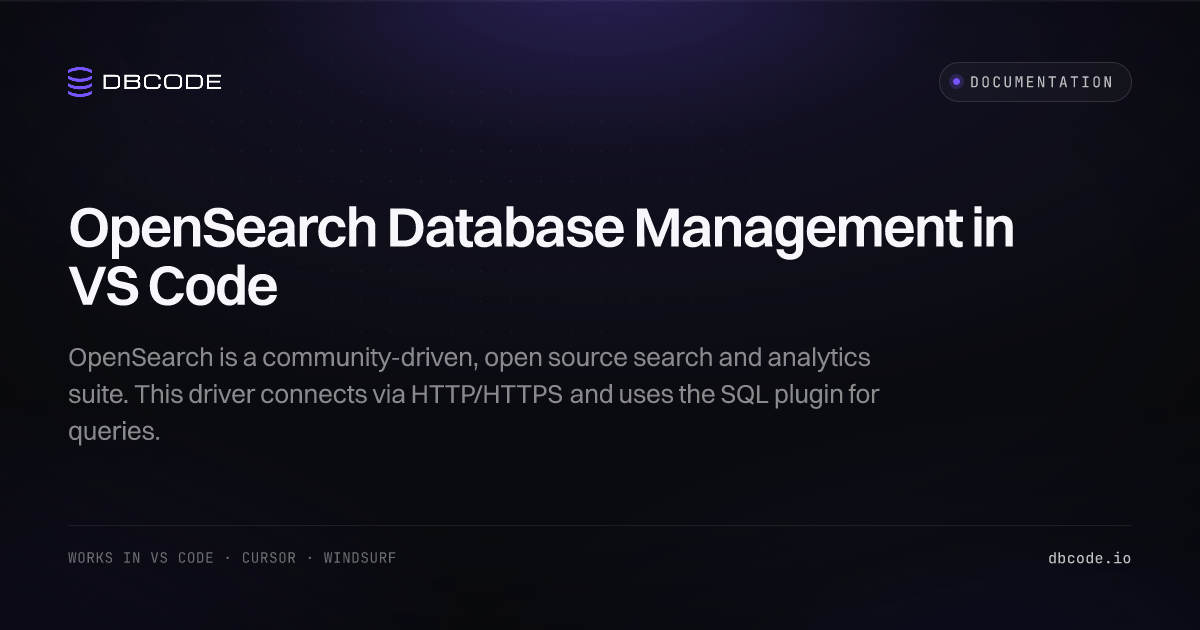Click the DBCODE brand name text
1200x630 pixels.
[162, 82]
